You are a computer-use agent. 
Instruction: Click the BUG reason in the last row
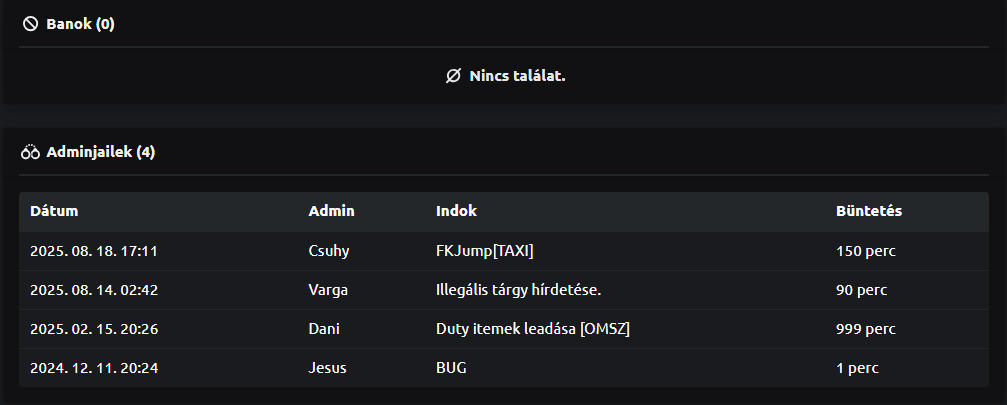click(451, 368)
